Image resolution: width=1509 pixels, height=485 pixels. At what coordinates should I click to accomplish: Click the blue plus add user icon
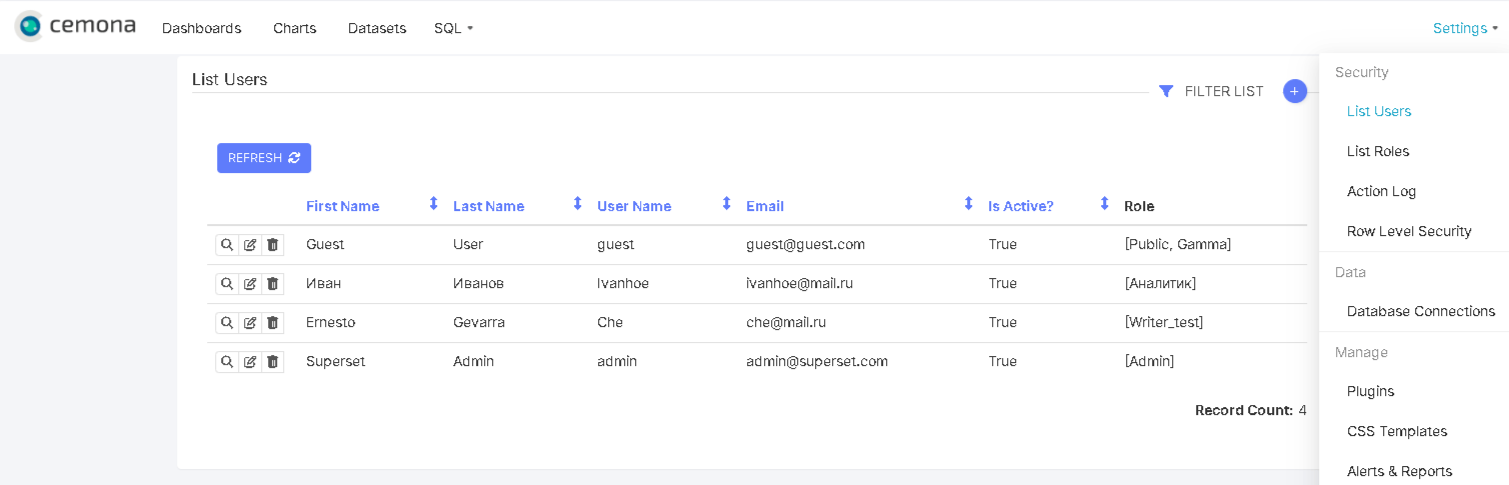pyautogui.click(x=1295, y=91)
